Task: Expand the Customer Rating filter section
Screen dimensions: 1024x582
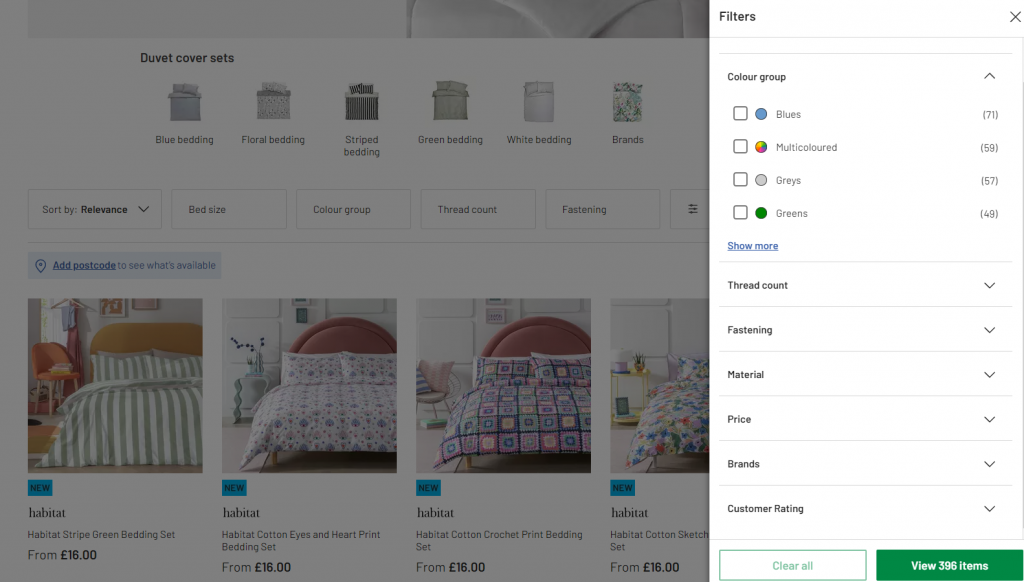Action: tap(989, 509)
